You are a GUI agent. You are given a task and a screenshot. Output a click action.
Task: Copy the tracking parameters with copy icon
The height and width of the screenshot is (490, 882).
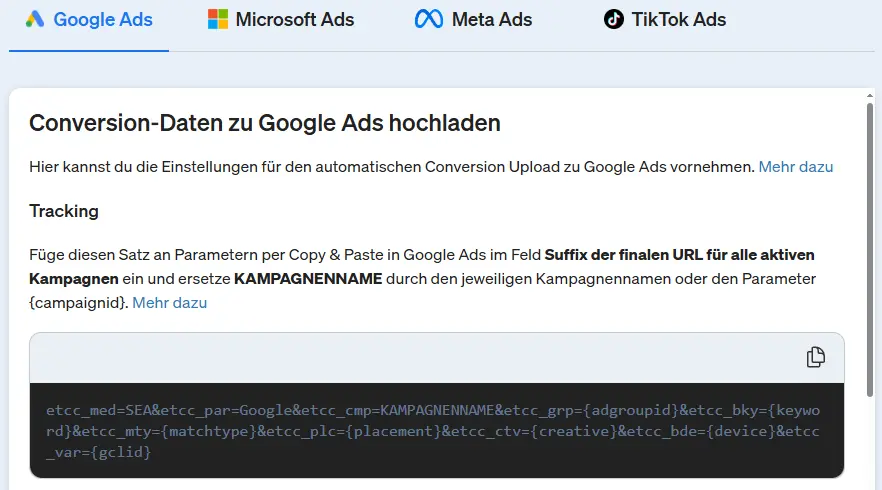pos(816,357)
